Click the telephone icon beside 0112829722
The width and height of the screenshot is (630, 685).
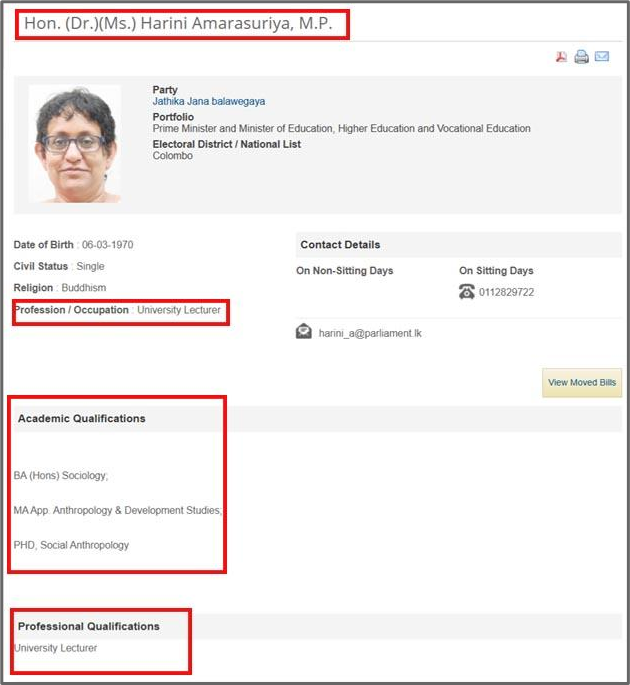(x=467, y=292)
